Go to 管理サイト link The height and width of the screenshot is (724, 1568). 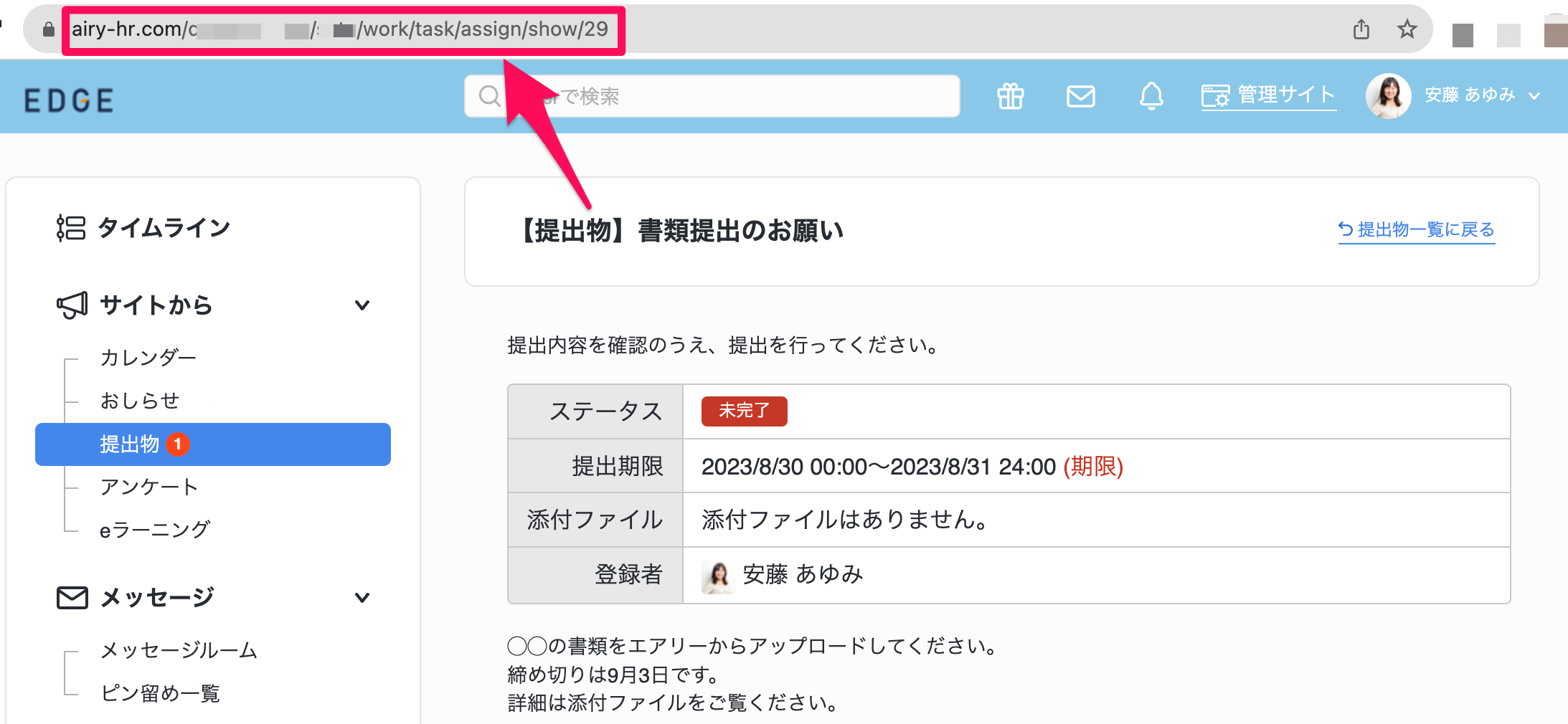pos(1268,95)
